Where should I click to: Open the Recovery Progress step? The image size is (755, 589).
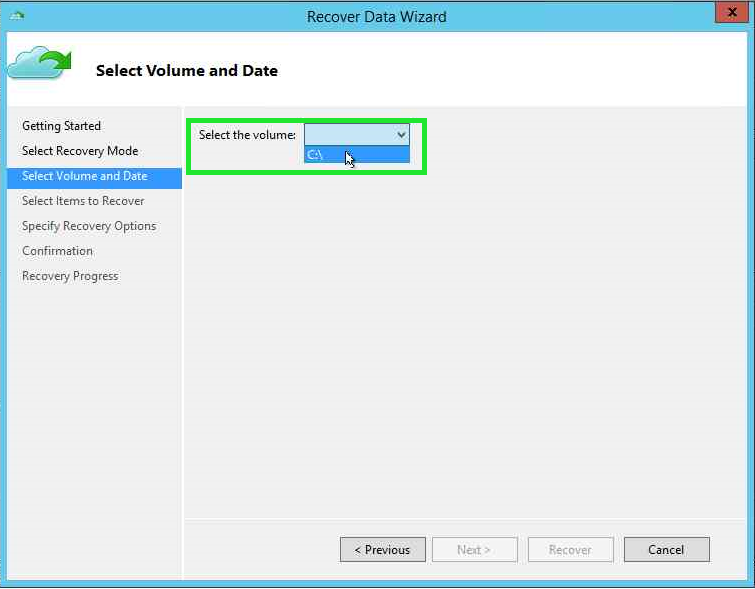(x=70, y=276)
